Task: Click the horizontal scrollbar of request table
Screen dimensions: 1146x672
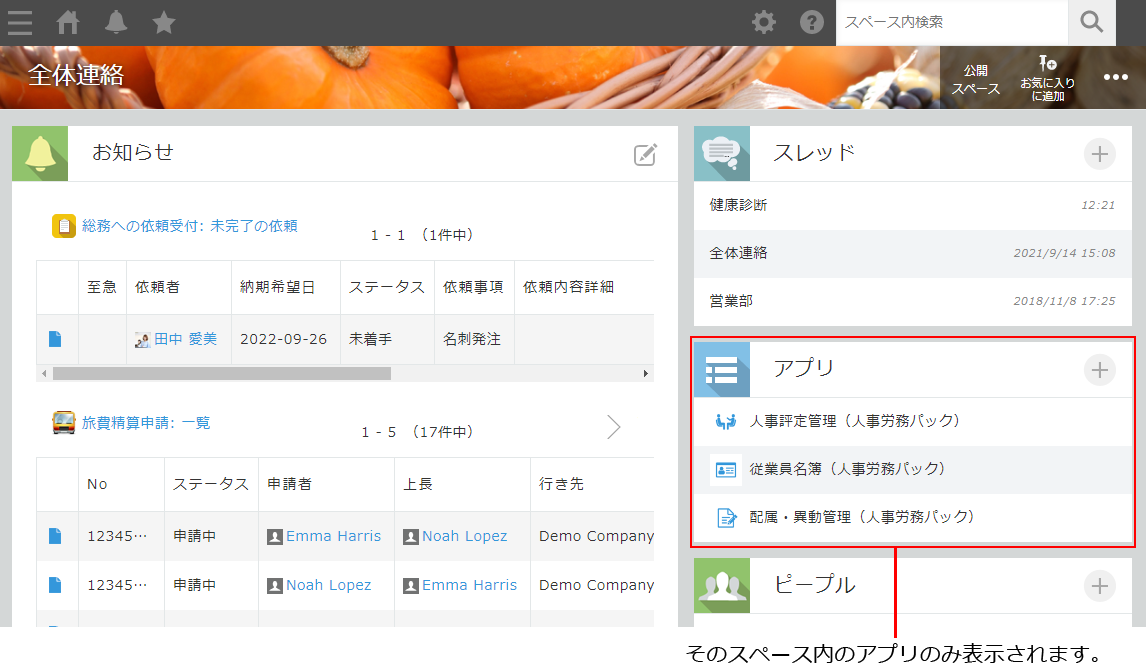Action: (x=222, y=373)
